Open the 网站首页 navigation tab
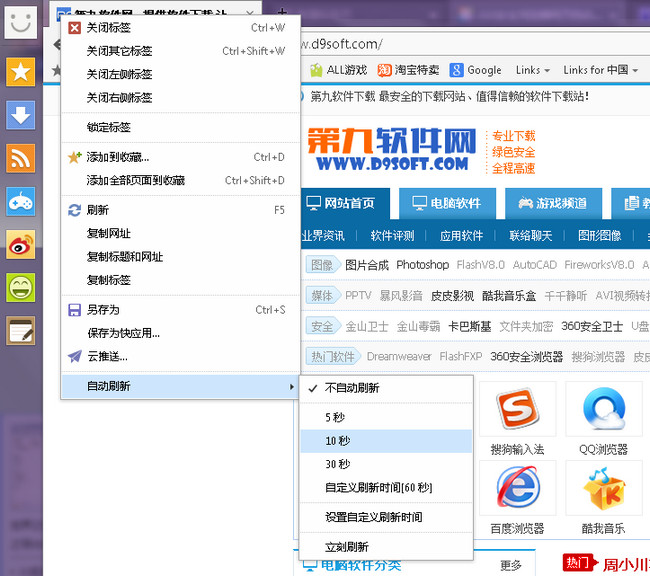The width and height of the screenshot is (650, 576). [x=345, y=203]
